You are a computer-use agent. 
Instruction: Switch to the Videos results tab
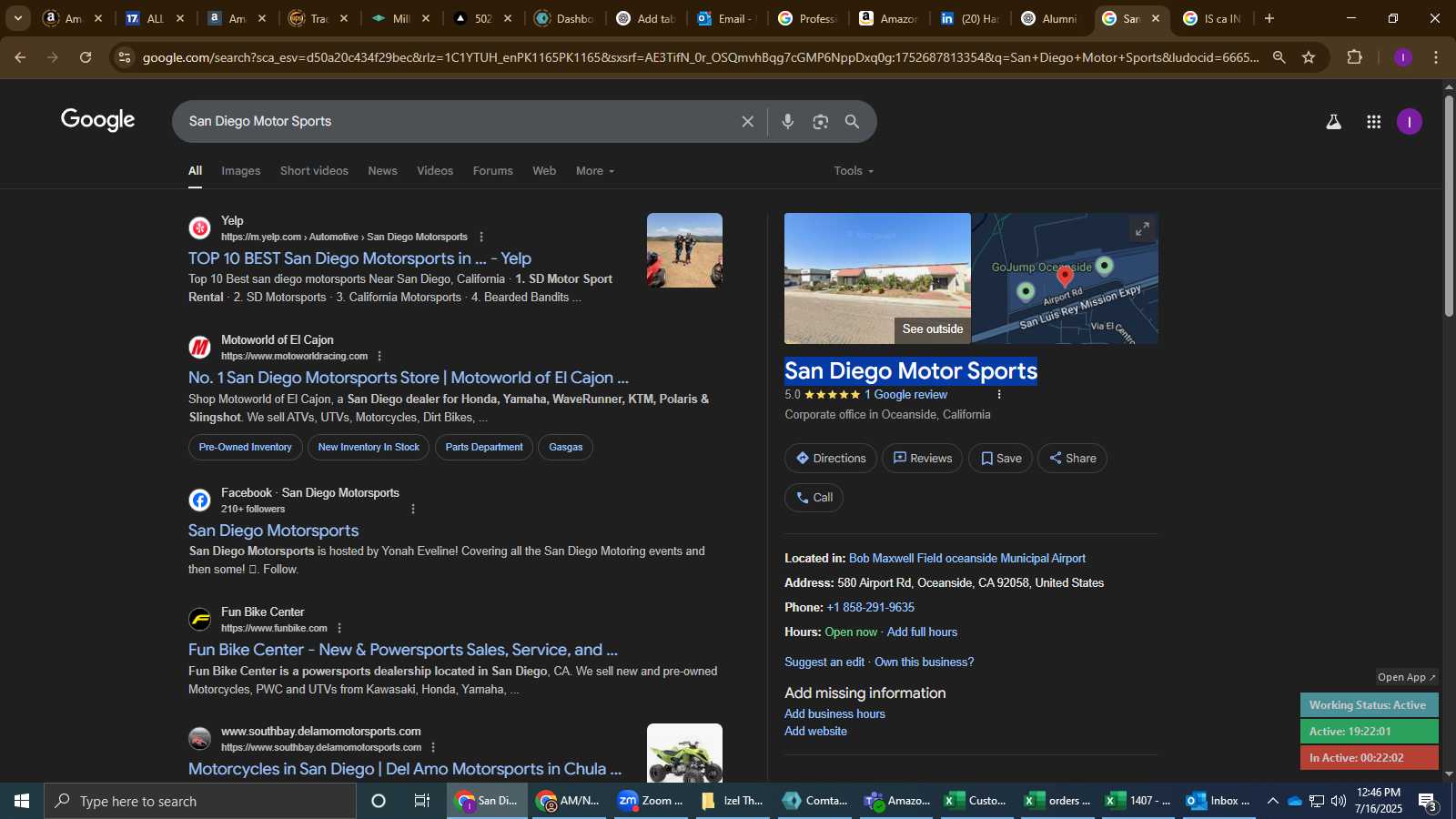coord(435,171)
